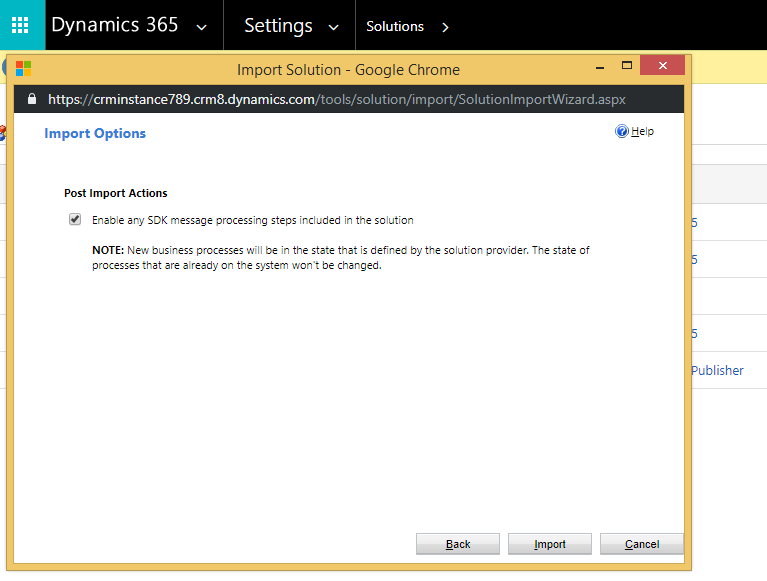The height and width of the screenshot is (581, 767).
Task: Click the blue Help question mark icon
Action: pyautogui.click(x=622, y=131)
